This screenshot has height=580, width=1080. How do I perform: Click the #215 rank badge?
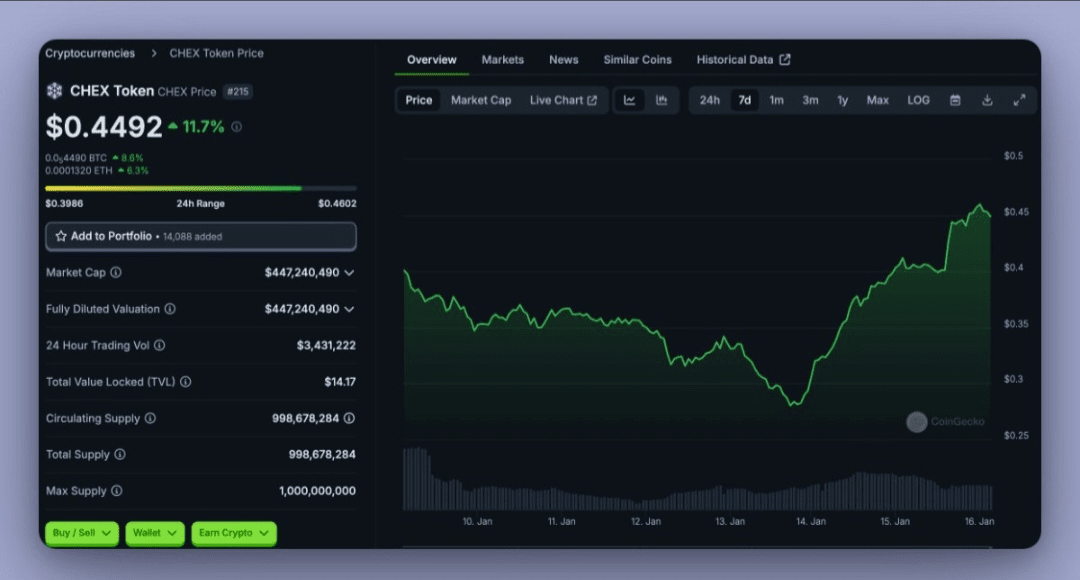pos(238,92)
